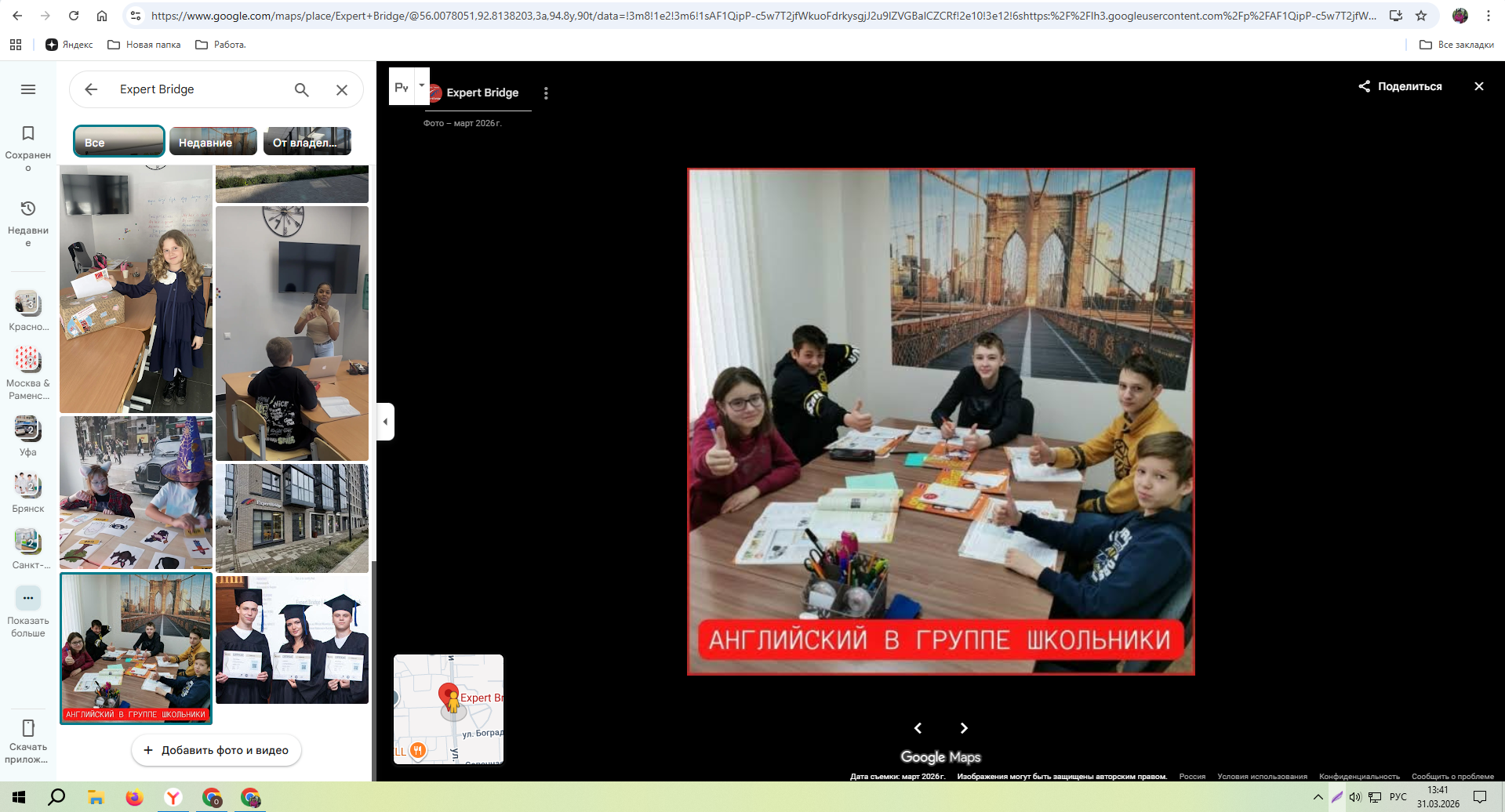Clear the Expert Bridge search with the X
Screen dimensions: 1505x812
pyautogui.click(x=342, y=89)
